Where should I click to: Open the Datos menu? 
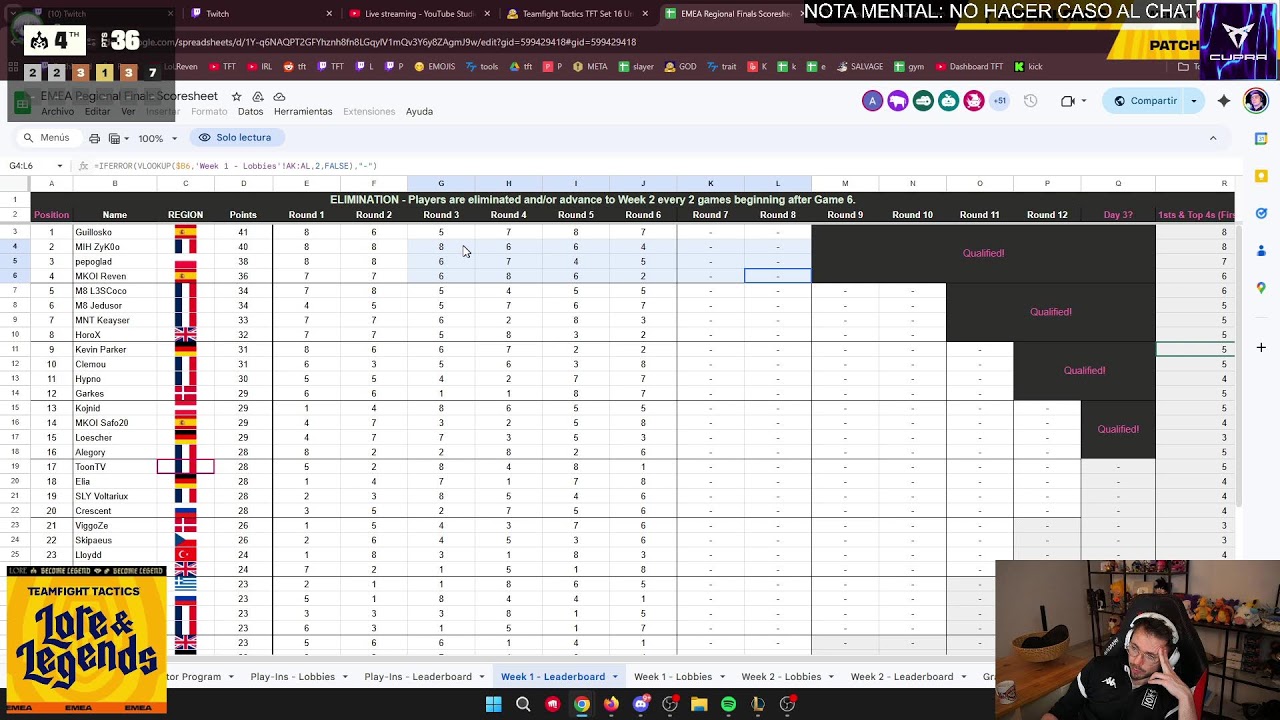point(250,111)
